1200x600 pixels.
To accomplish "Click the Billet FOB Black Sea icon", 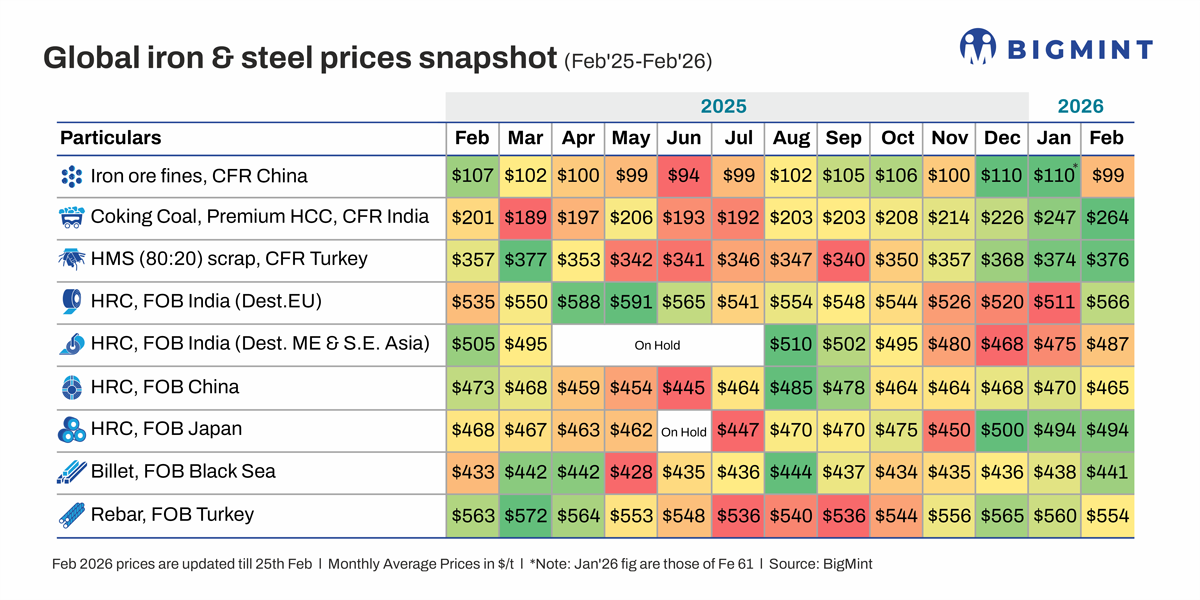I will click(70, 472).
